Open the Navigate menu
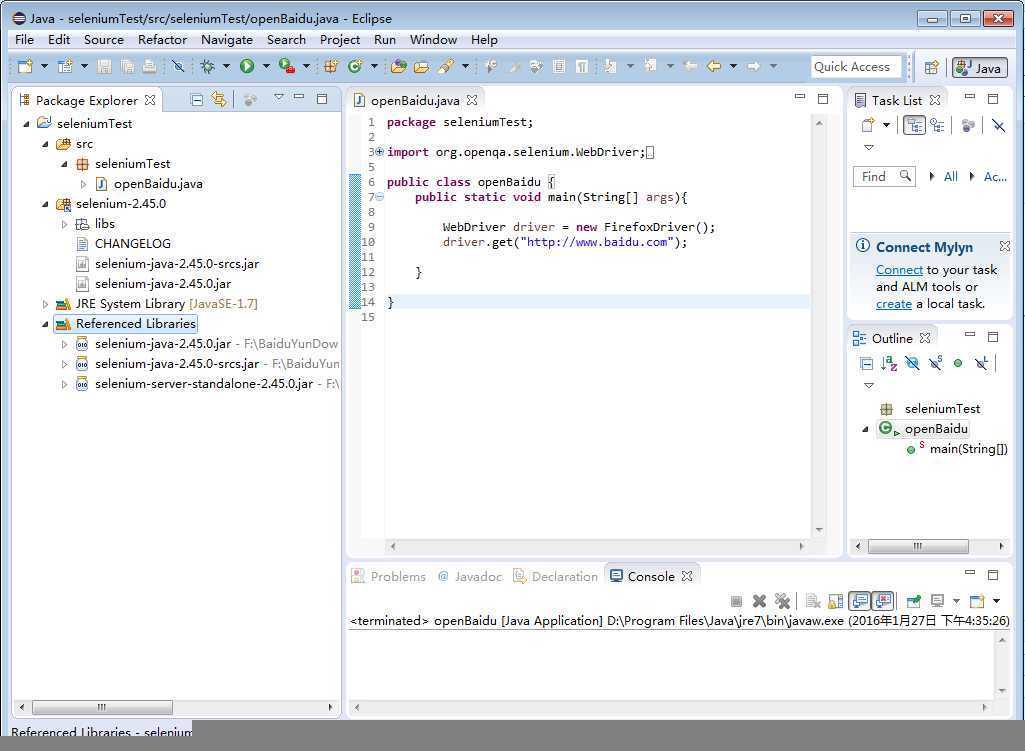The image size is (1025, 751). coord(227,40)
